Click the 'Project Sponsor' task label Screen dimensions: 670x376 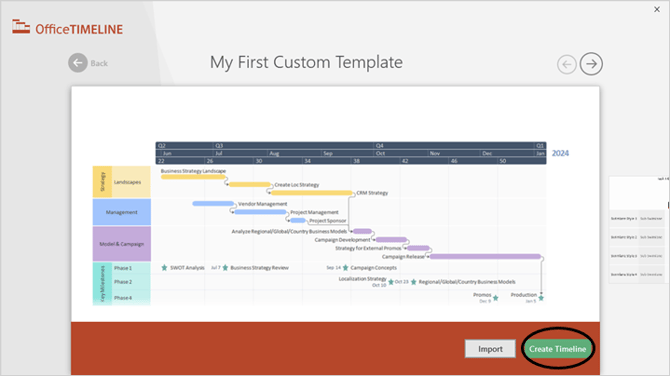328,221
